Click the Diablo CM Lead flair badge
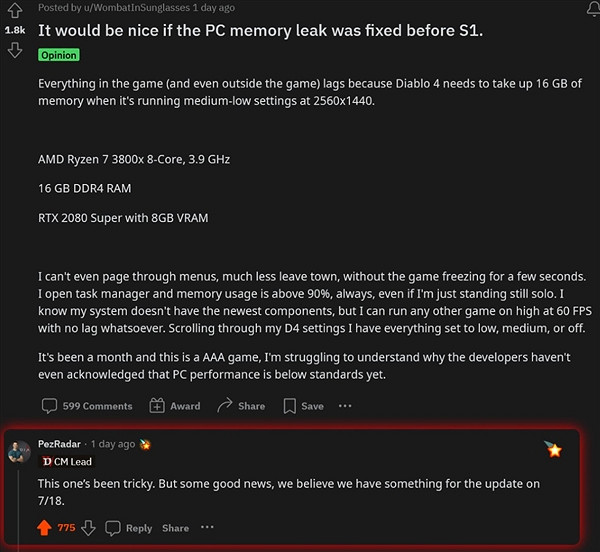 [66, 462]
